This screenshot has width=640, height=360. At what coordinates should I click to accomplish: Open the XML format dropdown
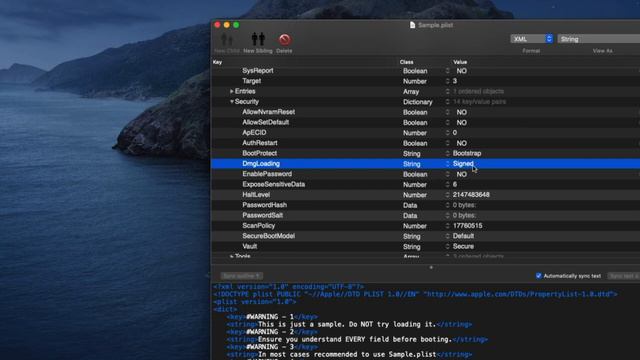click(531, 39)
